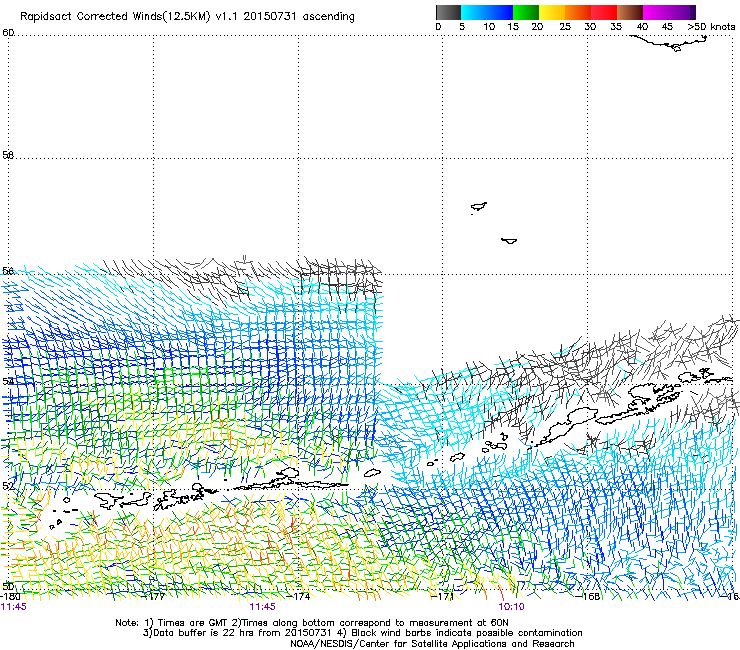Click the latitude label '60'
Viewport: 740px width, 650px height.
[8, 33]
